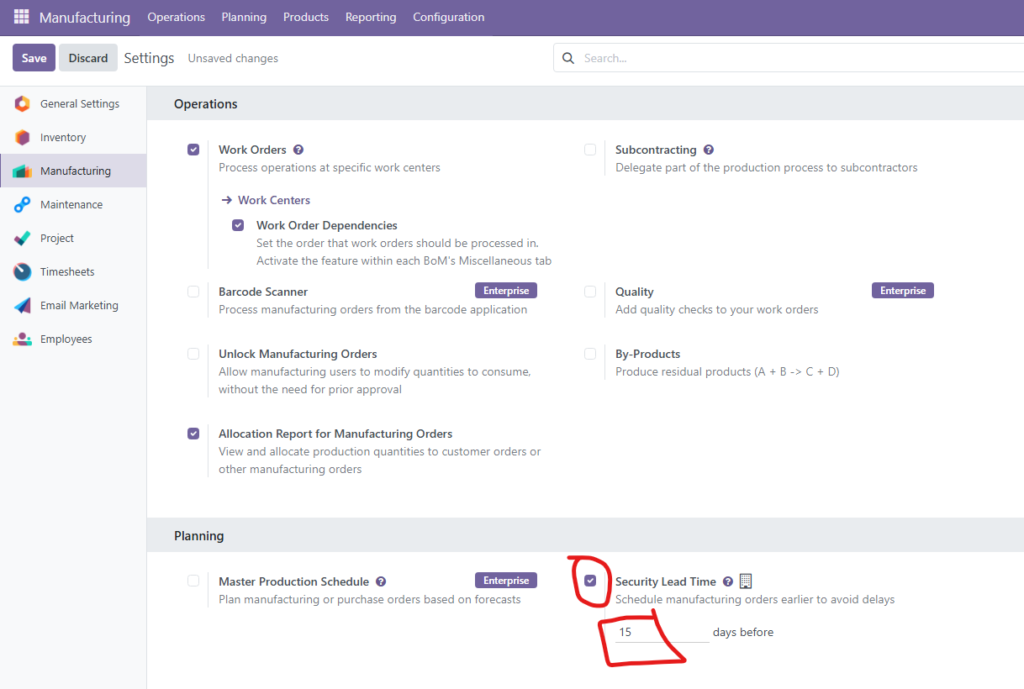Click the building icon next to Security Lead Time
Screen dimensions: 1024x689
[745, 581]
